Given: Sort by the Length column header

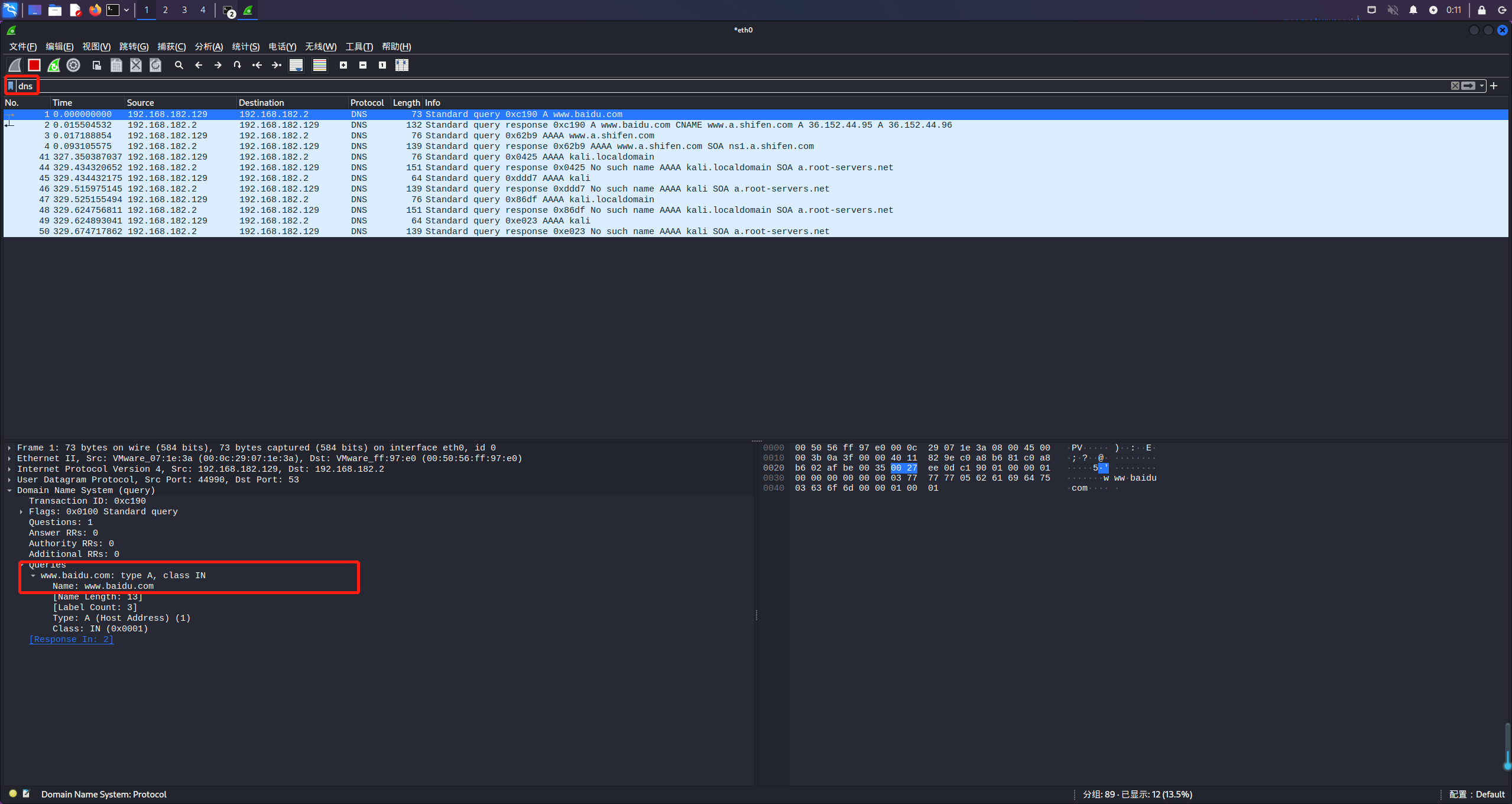Looking at the screenshot, I should 407,103.
